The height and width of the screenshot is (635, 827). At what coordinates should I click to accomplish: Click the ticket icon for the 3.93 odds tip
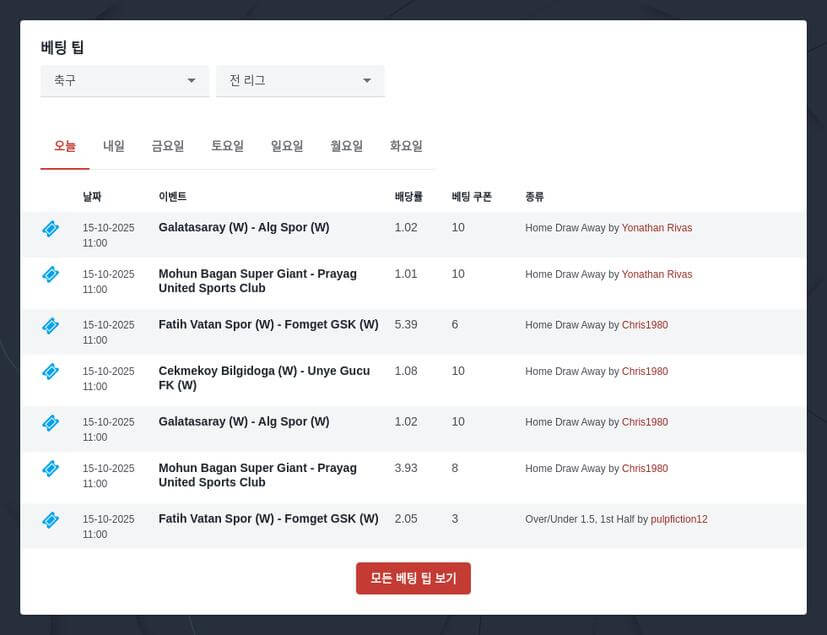[x=50, y=468]
